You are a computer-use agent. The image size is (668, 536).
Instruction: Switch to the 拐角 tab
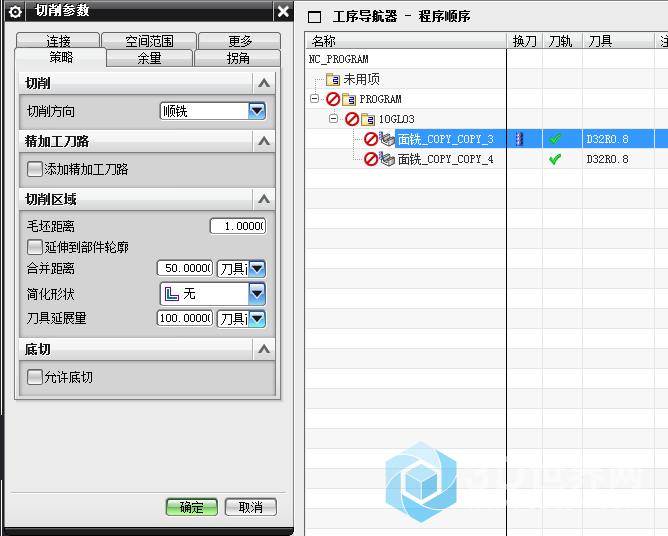pyautogui.click(x=238, y=58)
